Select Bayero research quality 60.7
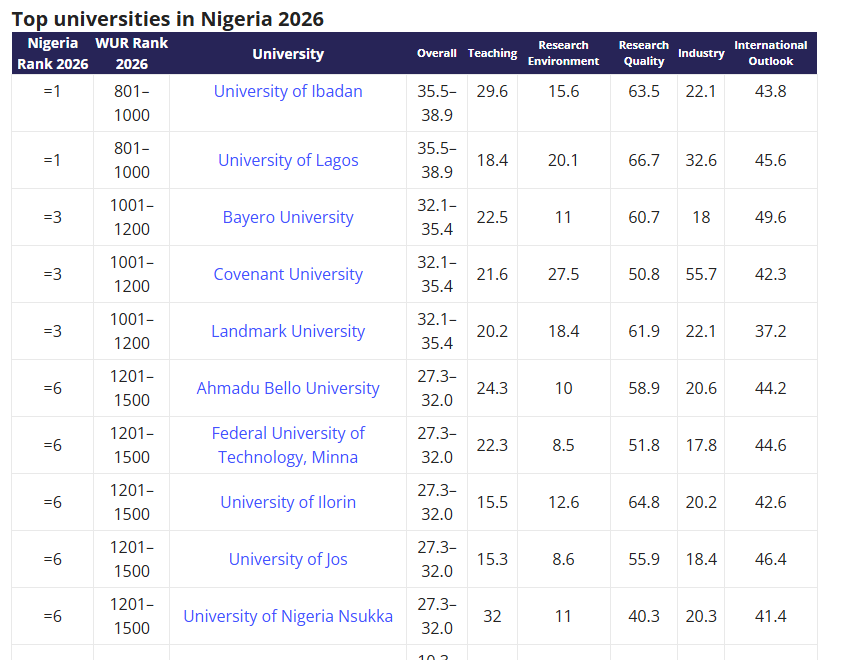Image resolution: width=868 pixels, height=660 pixels. (644, 217)
